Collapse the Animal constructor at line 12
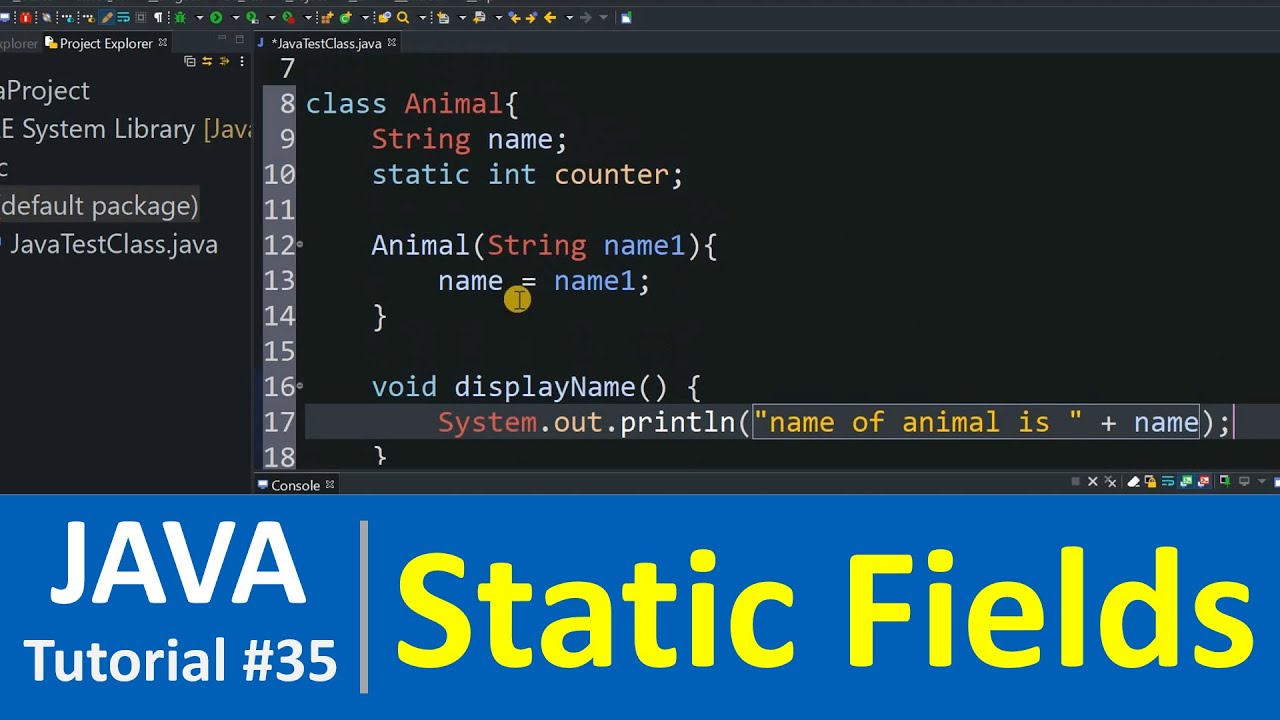Viewport: 1280px width, 720px height. click(300, 244)
